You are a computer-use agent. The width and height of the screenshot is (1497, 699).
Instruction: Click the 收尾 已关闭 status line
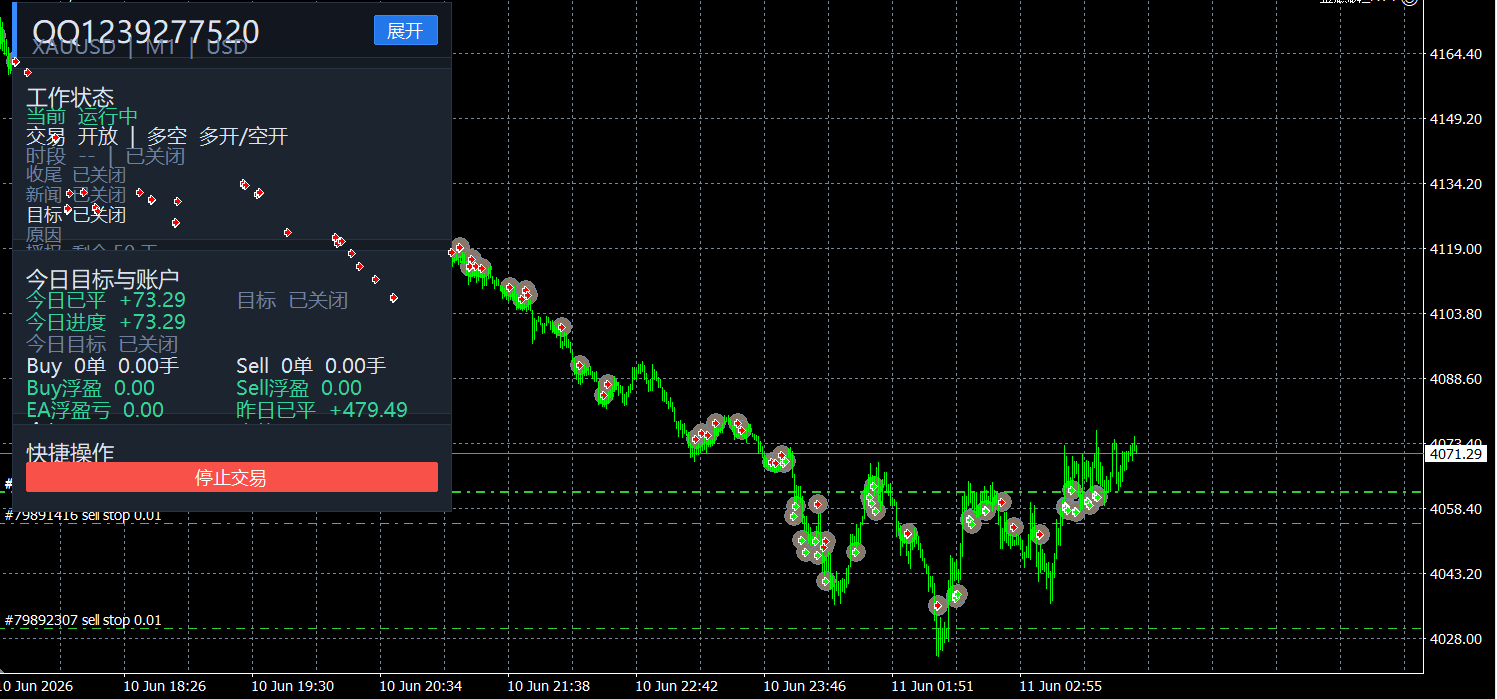tap(76, 175)
